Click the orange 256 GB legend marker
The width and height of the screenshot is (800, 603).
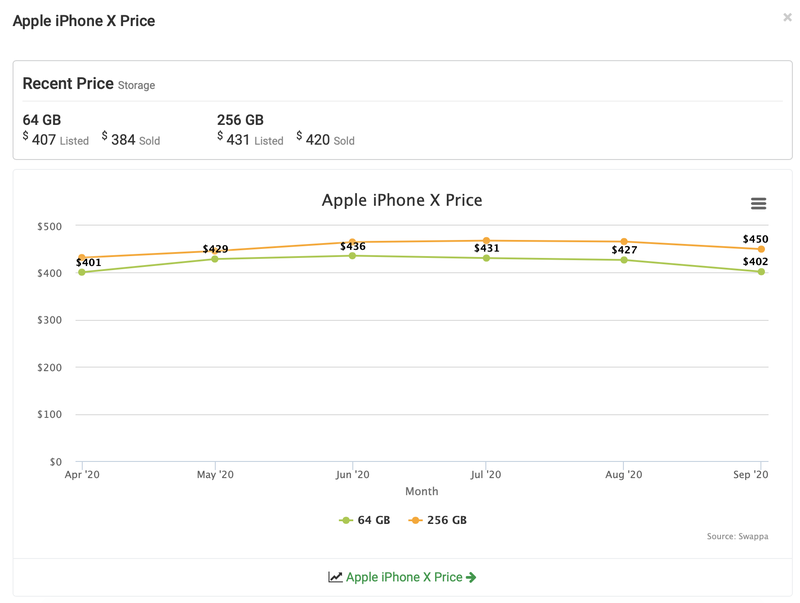click(415, 520)
